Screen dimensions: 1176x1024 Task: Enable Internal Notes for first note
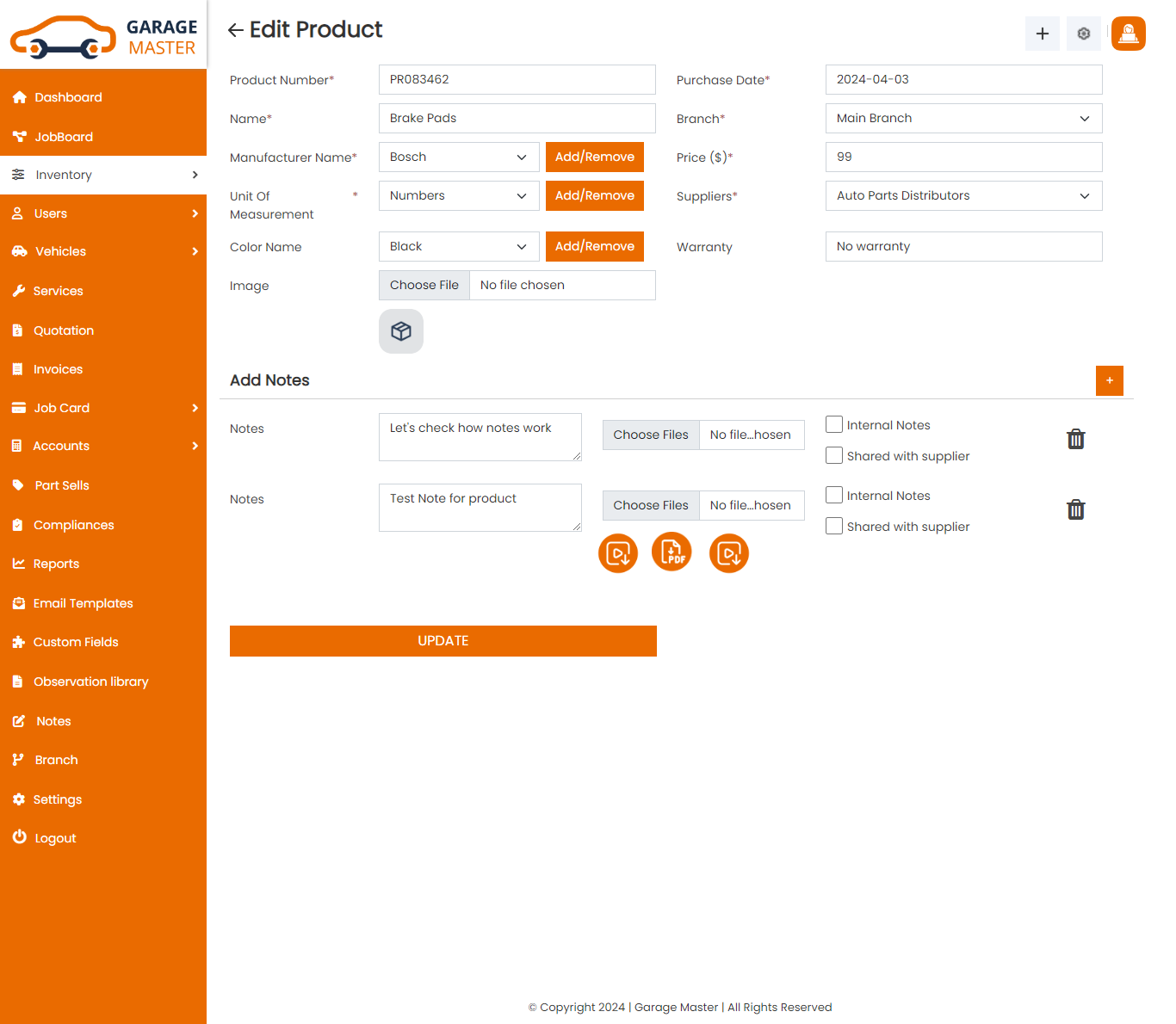pyautogui.click(x=834, y=424)
